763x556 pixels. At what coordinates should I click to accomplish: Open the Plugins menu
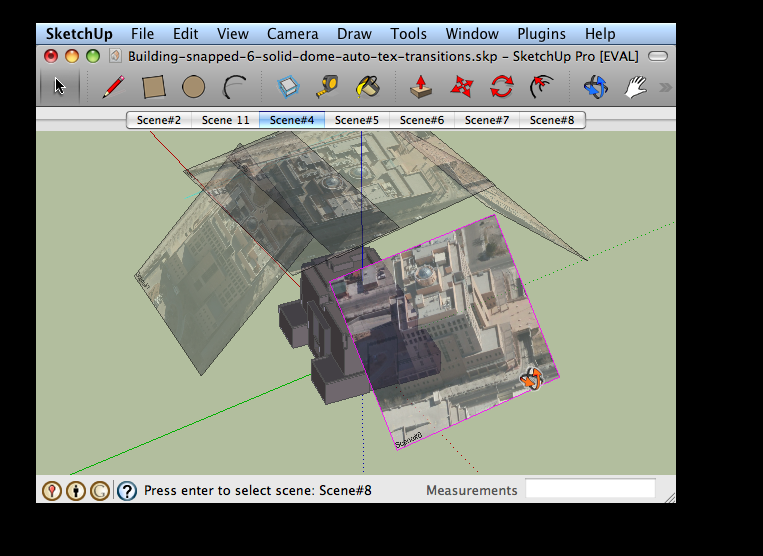pos(541,34)
